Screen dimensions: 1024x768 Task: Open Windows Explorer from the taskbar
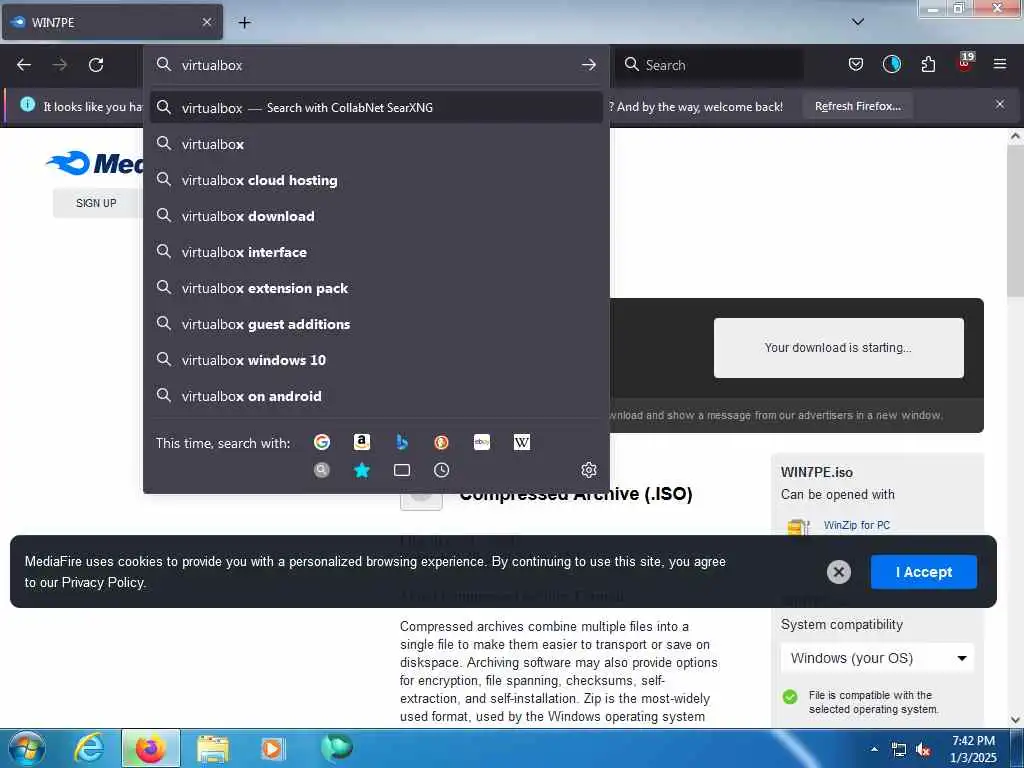[x=212, y=748]
